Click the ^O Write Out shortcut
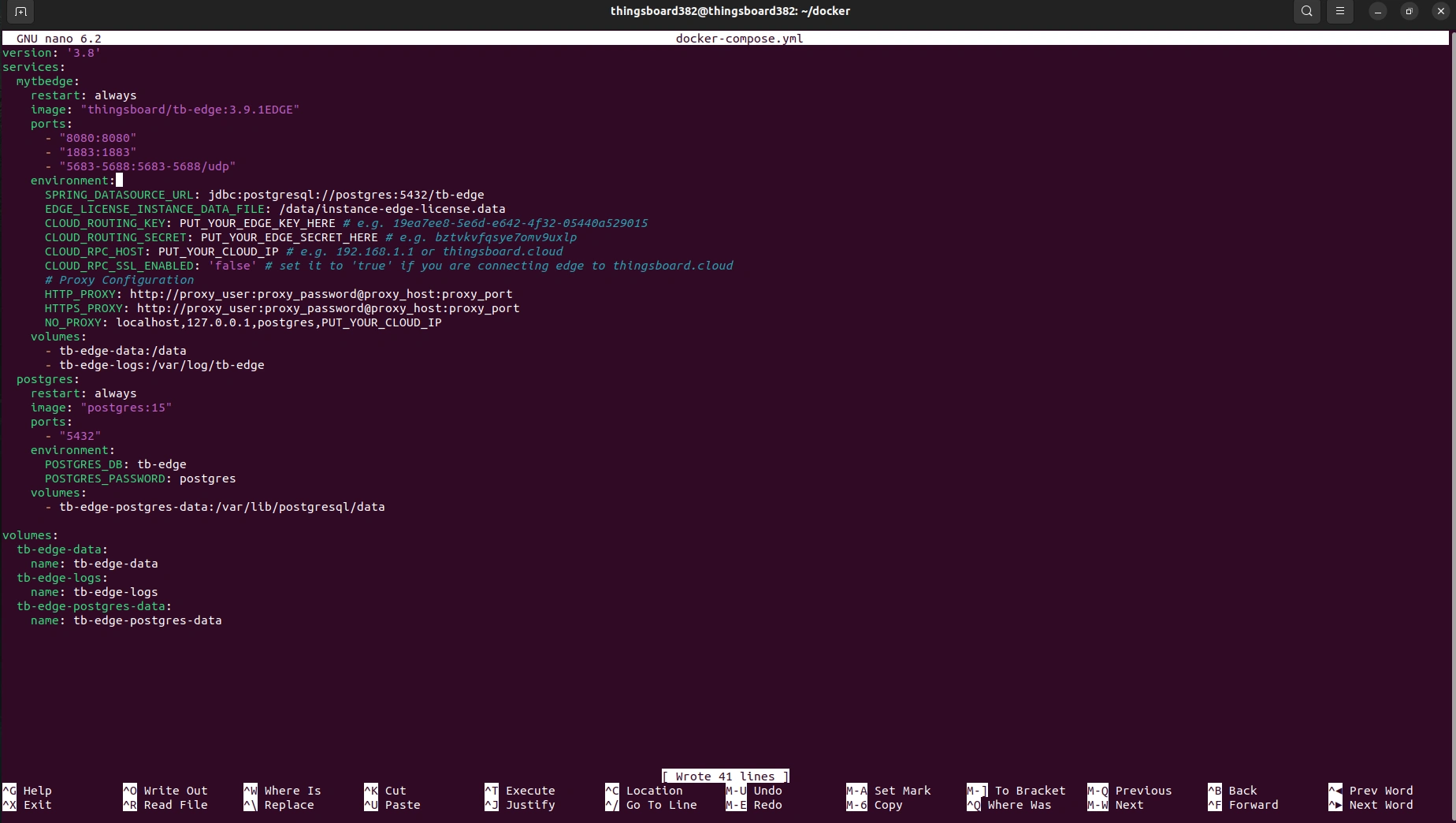Viewport: 1456px width, 823px height. tap(165, 791)
